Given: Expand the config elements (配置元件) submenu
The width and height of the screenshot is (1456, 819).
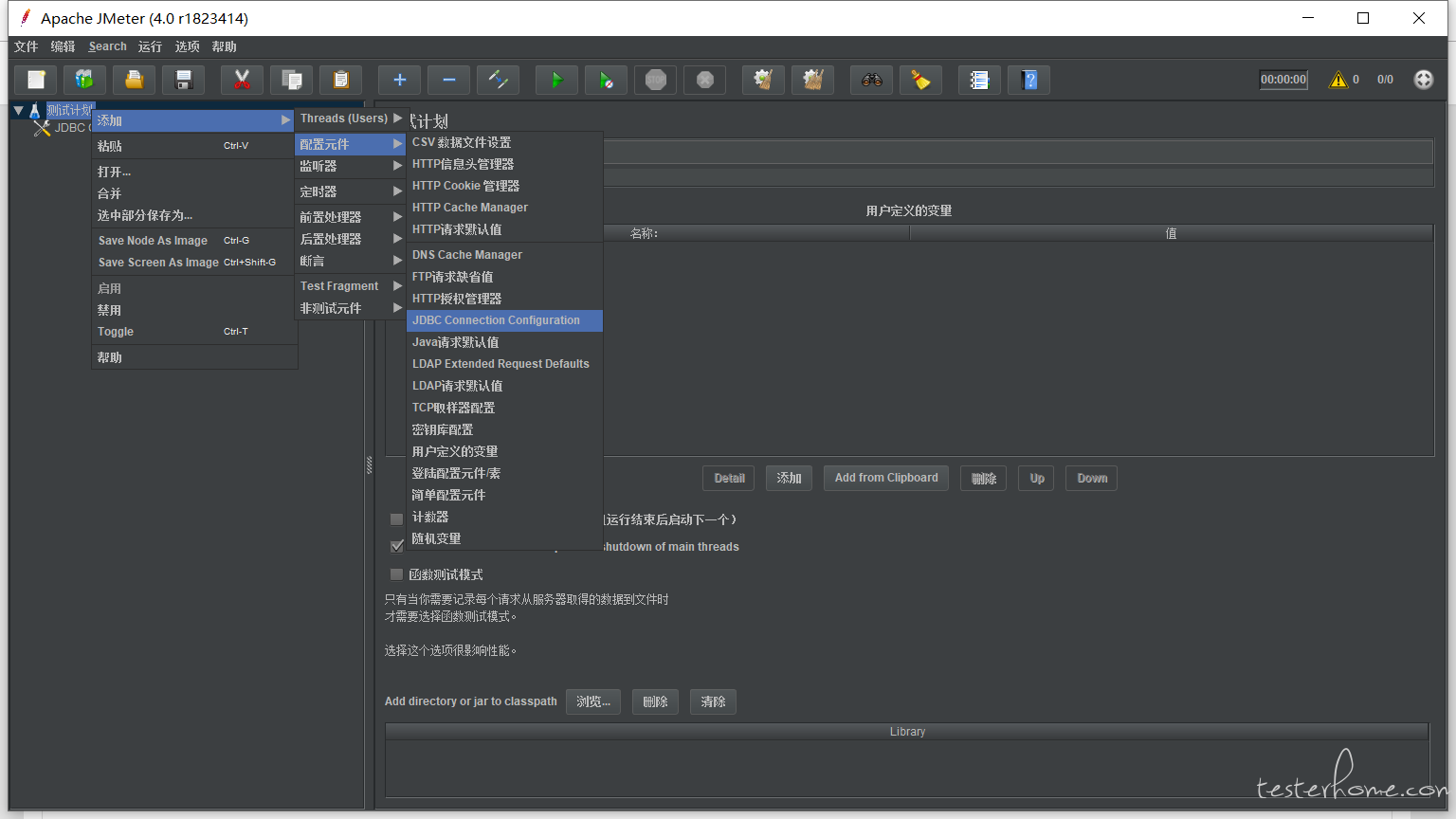Looking at the screenshot, I should click(x=351, y=144).
